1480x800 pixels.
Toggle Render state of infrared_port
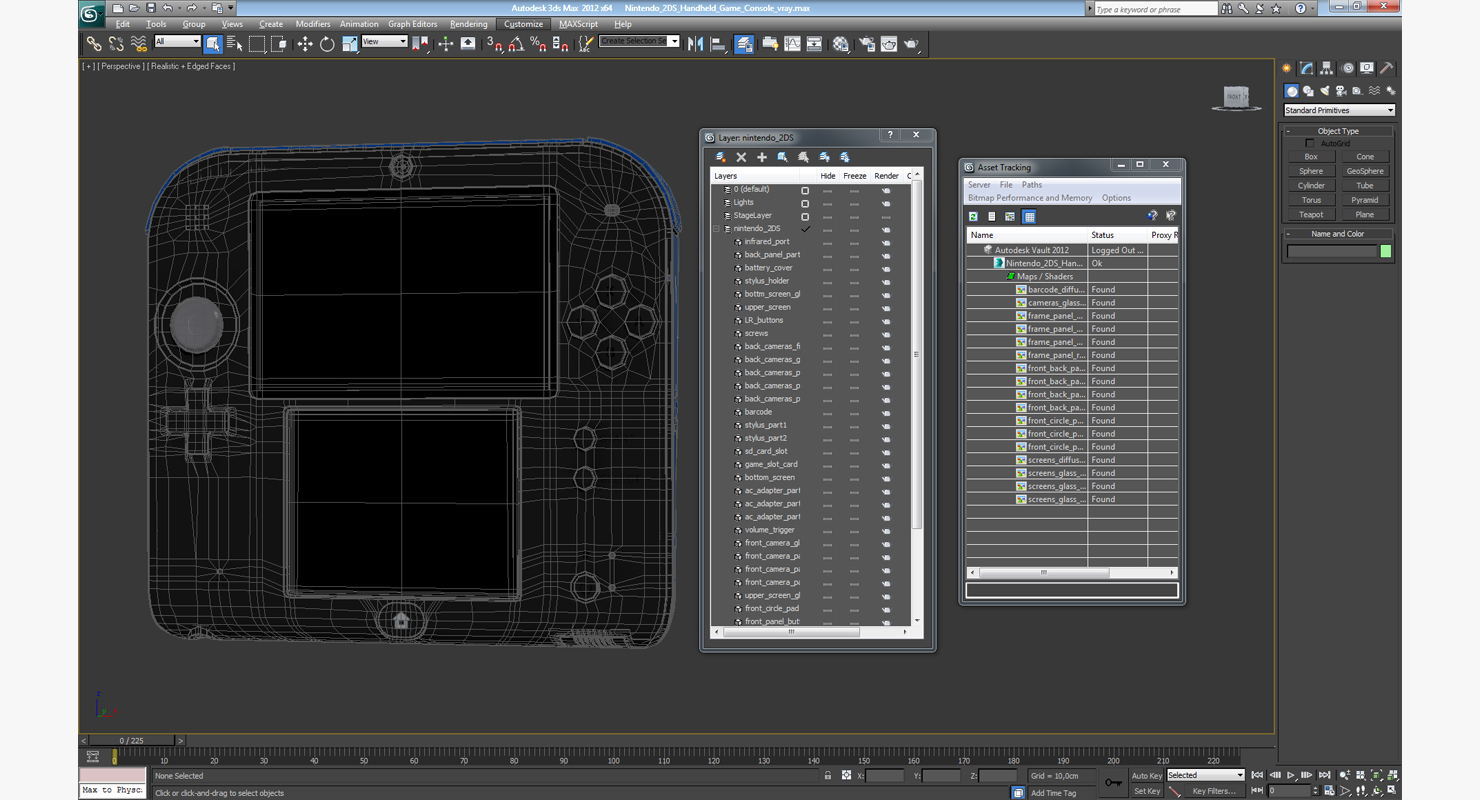pos(886,242)
